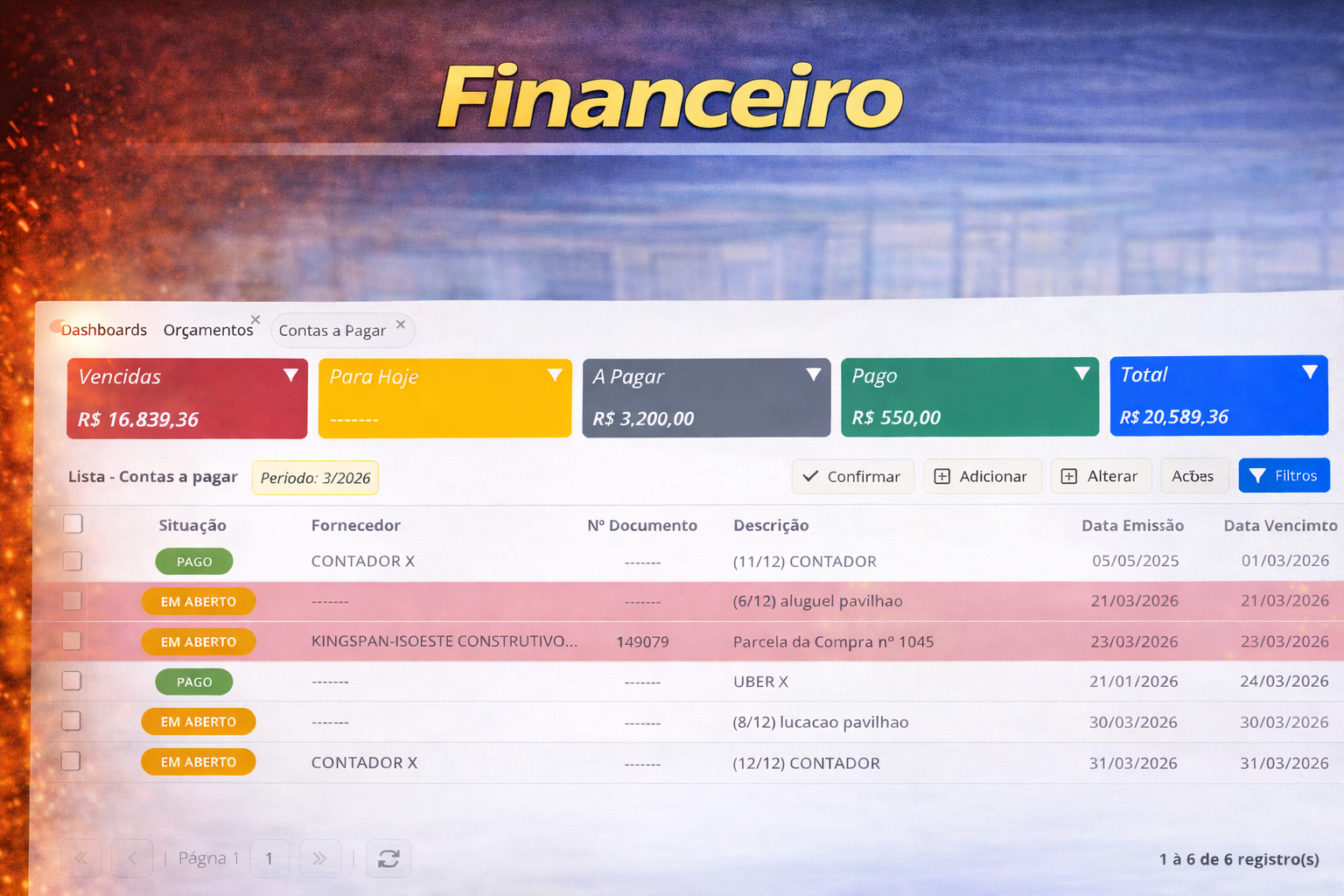Click the Situação column header
The width and height of the screenshot is (1344, 896).
192,525
